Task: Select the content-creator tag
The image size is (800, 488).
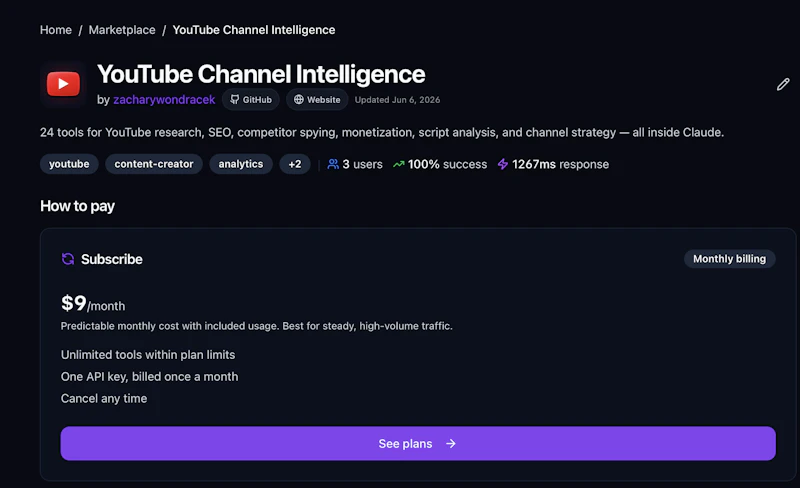Action: click(154, 164)
